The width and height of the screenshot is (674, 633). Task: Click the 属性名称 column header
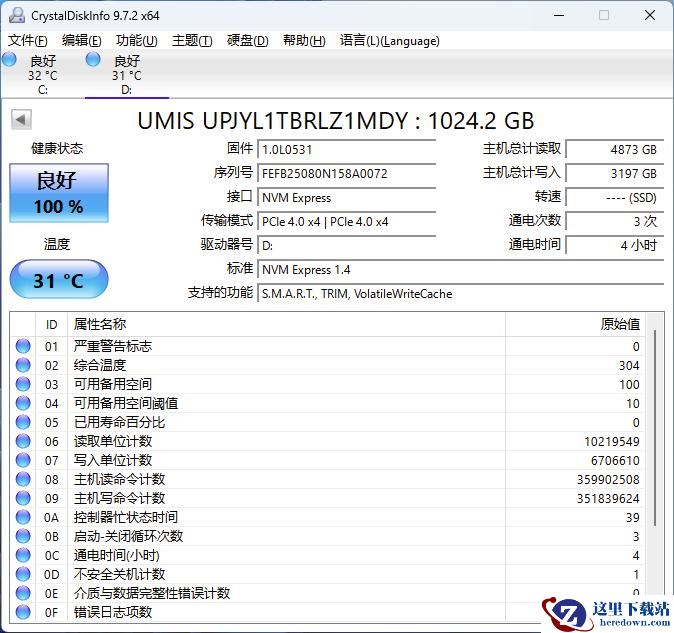[100, 324]
